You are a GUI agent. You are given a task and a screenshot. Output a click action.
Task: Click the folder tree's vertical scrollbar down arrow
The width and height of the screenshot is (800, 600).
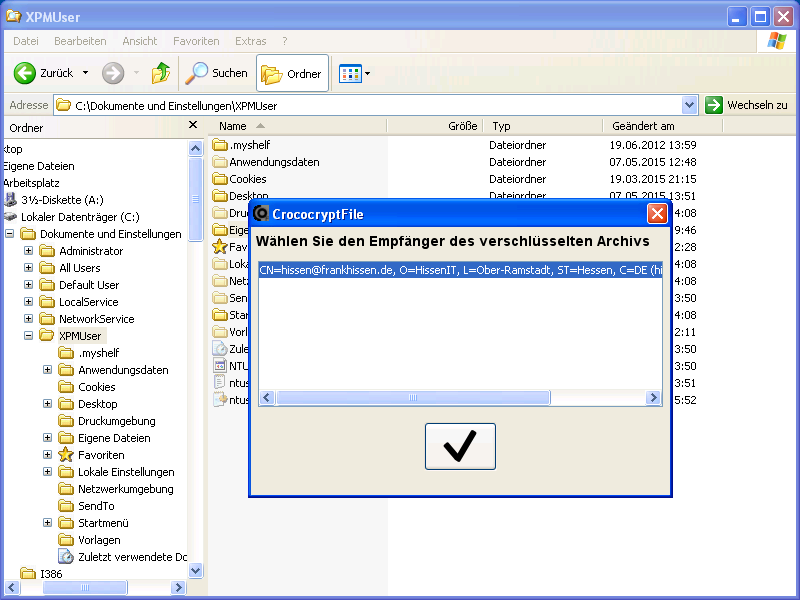(x=195, y=570)
